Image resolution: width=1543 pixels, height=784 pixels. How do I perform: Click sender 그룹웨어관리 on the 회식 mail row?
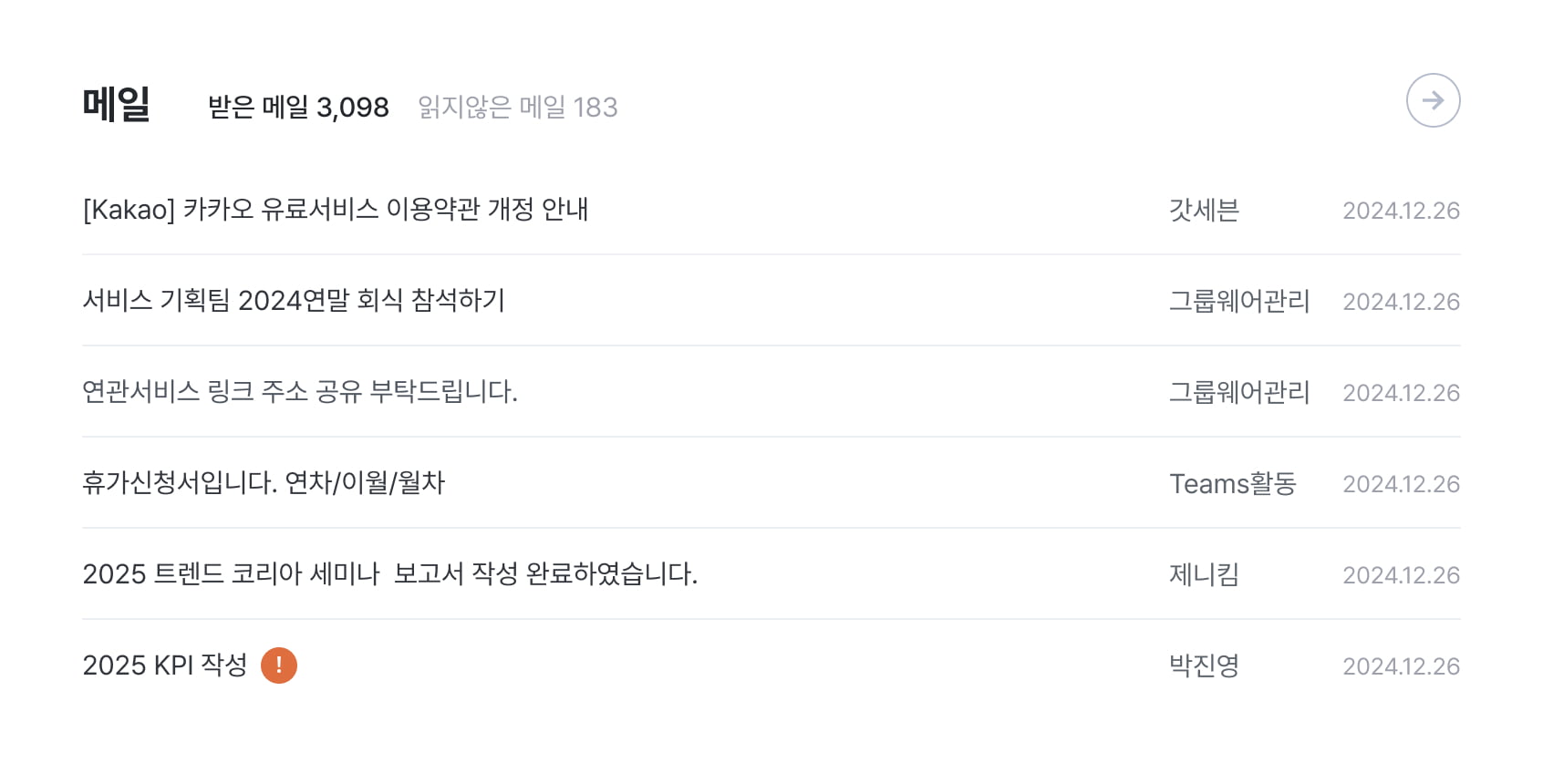1239,302
